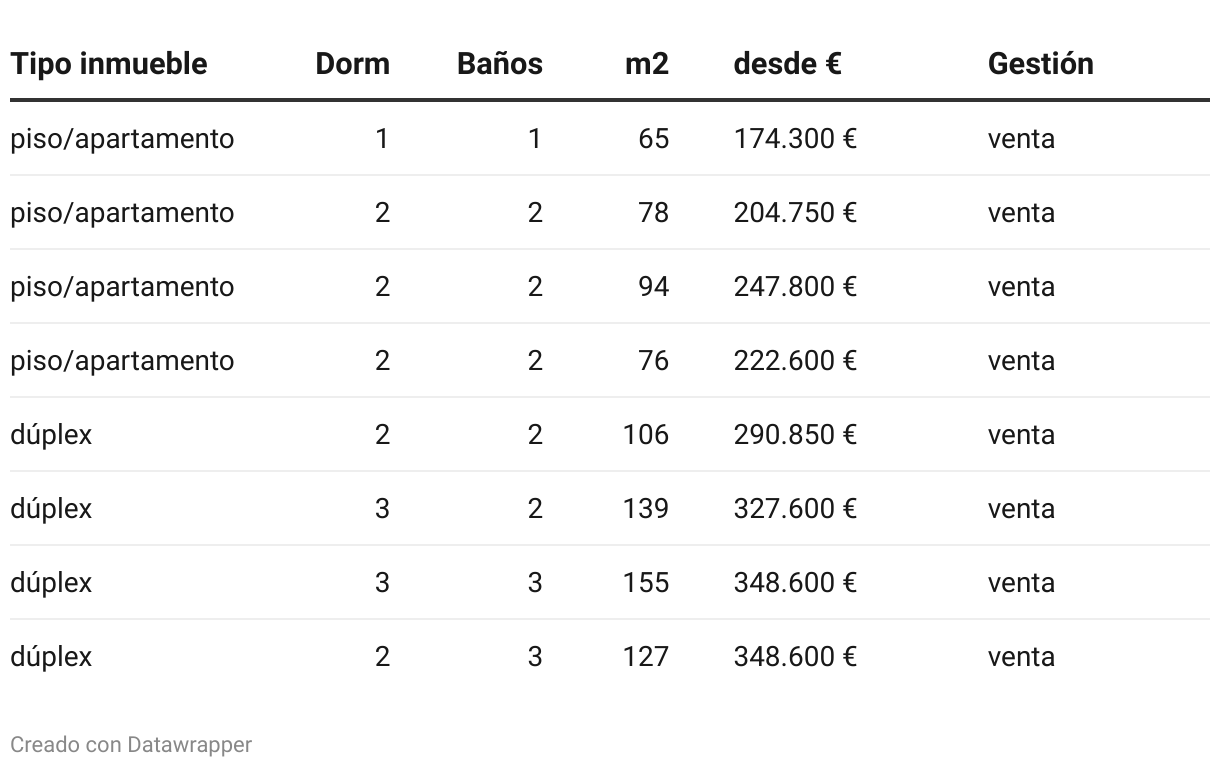Image resolution: width=1220 pixels, height=768 pixels.
Task: Select the 127 m2 cell
Action: tap(645, 656)
